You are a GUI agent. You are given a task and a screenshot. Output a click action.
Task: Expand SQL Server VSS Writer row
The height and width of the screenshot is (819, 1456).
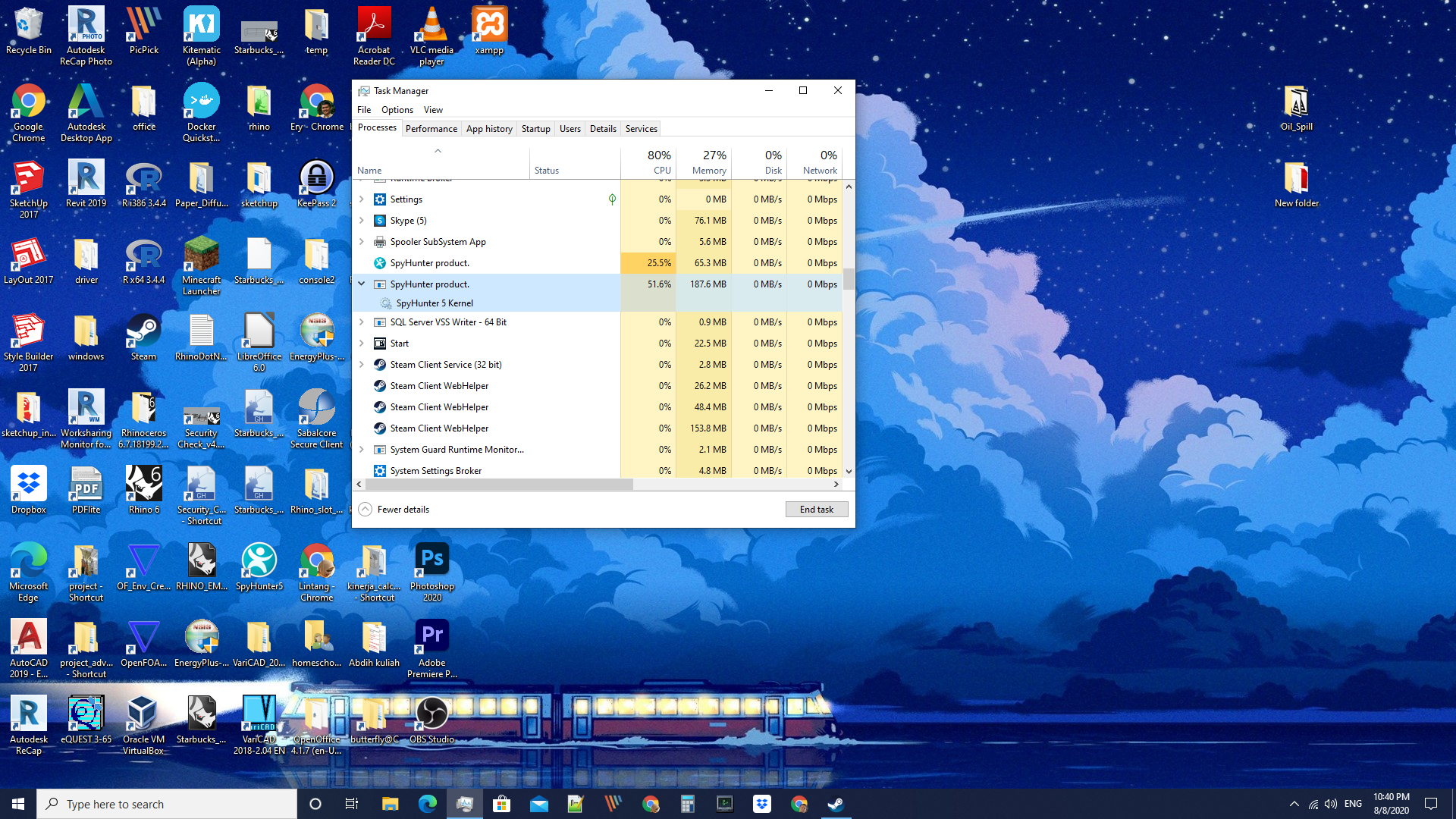click(x=362, y=322)
